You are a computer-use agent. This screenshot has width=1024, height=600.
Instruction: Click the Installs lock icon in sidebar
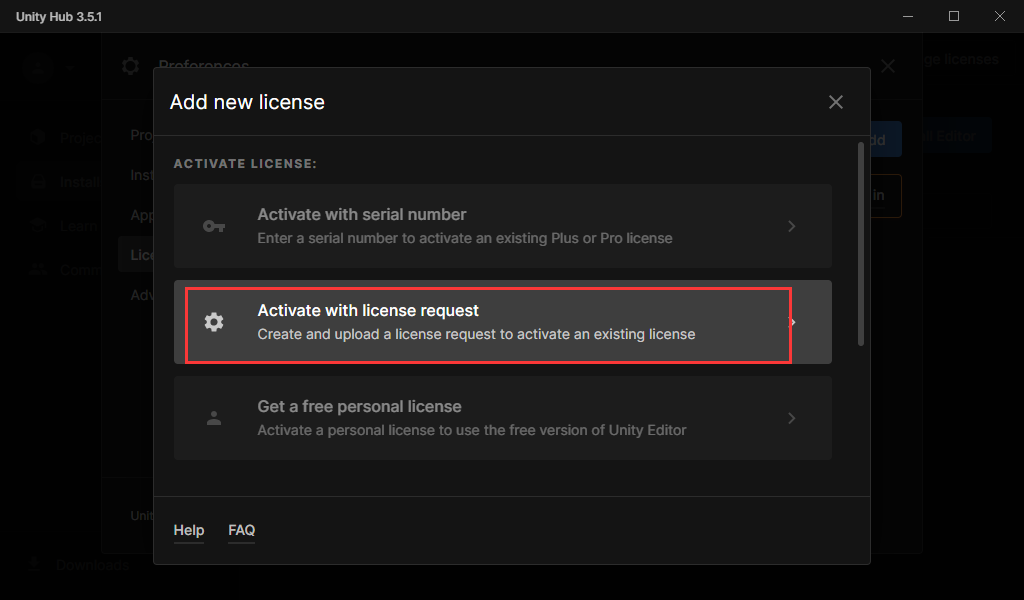tap(38, 182)
